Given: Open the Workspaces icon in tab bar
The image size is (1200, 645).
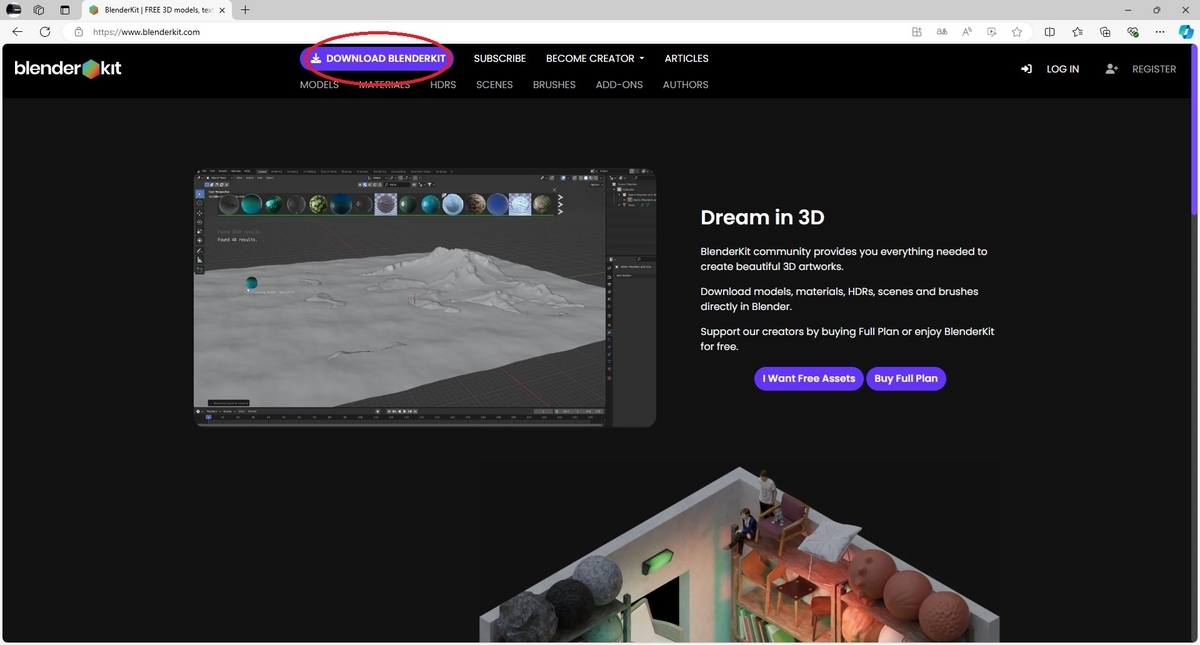Looking at the screenshot, I should coord(39,10).
